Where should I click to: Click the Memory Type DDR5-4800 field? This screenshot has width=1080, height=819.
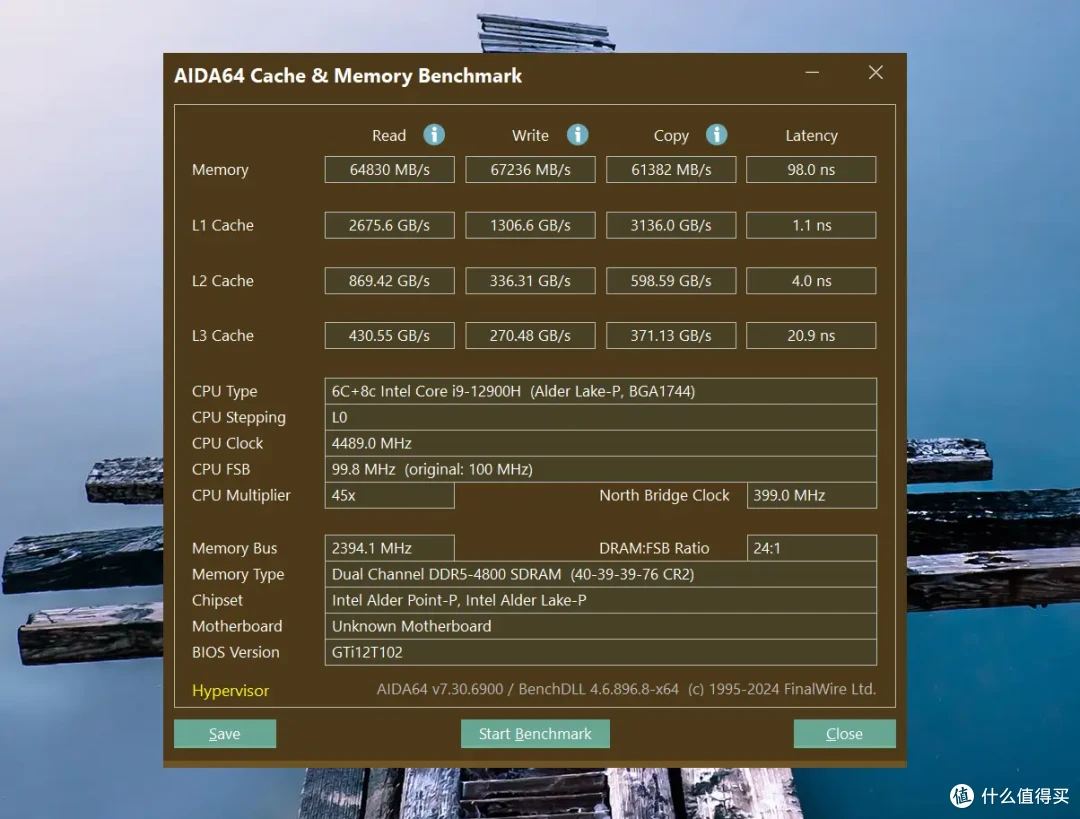click(601, 574)
